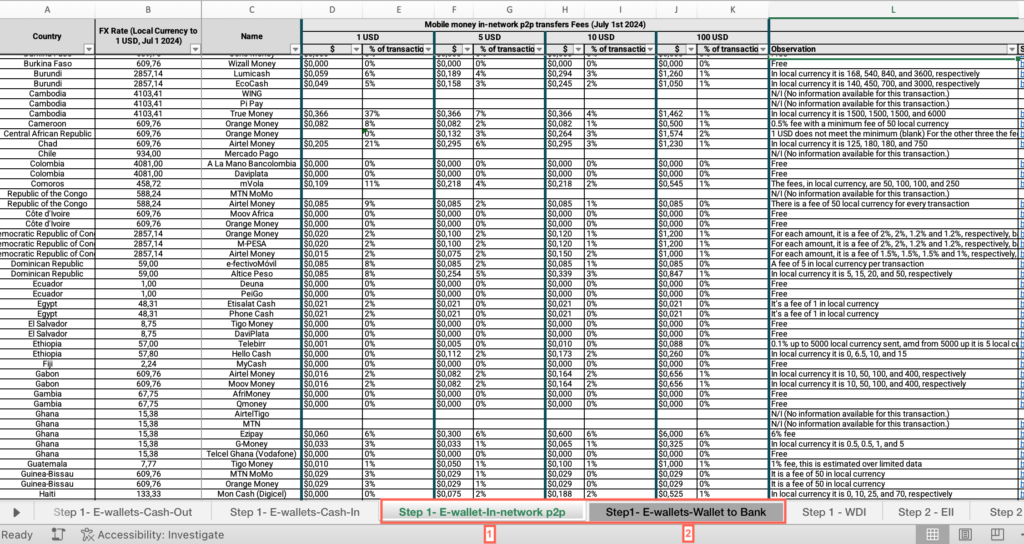Select the A La Mano Bancolombia cell
This screenshot has height=544, width=1024.
[251, 164]
